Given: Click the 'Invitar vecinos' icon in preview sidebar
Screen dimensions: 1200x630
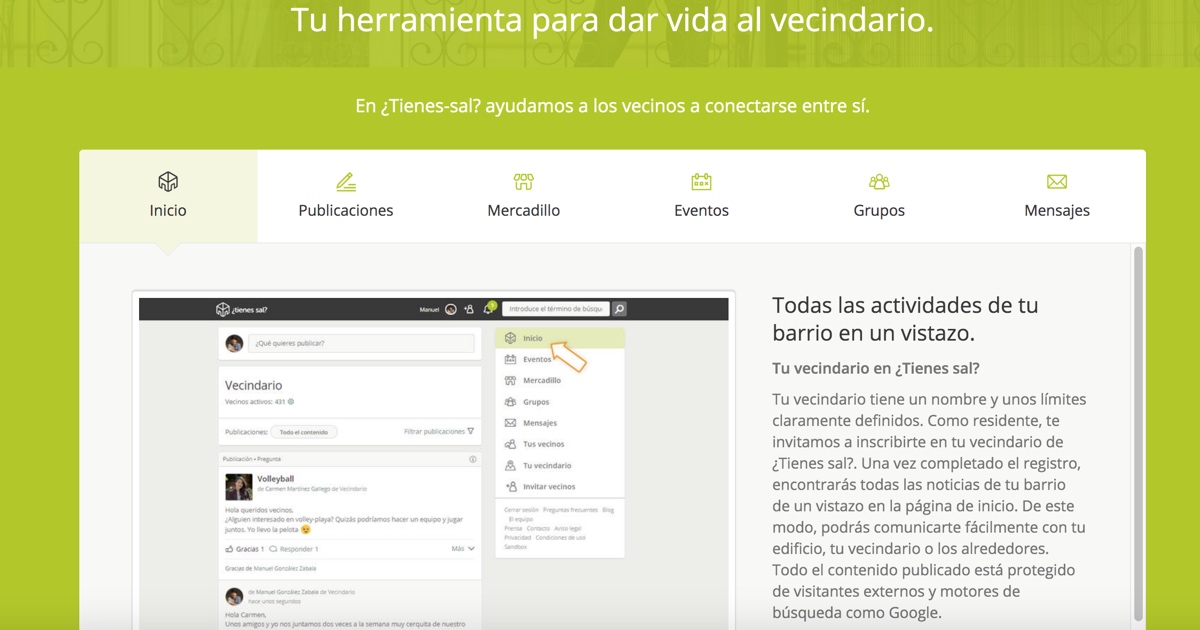Looking at the screenshot, I should (x=511, y=486).
